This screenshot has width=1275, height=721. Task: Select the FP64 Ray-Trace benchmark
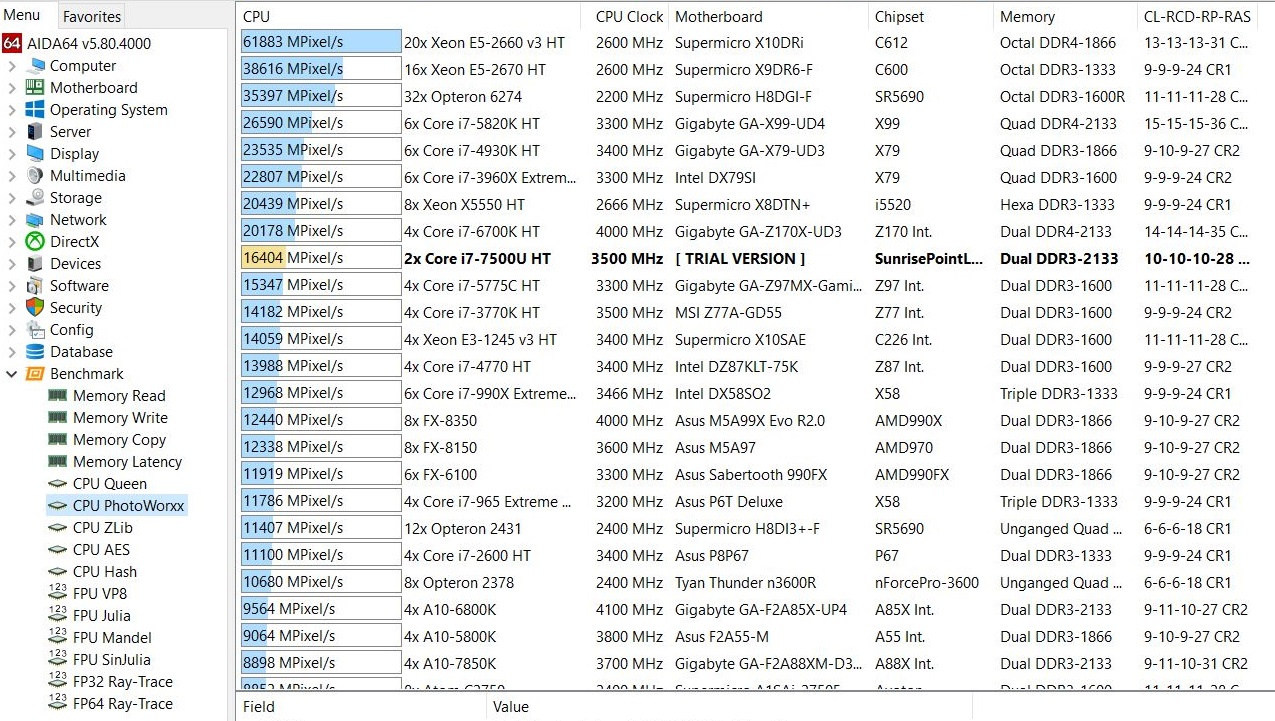(123, 704)
